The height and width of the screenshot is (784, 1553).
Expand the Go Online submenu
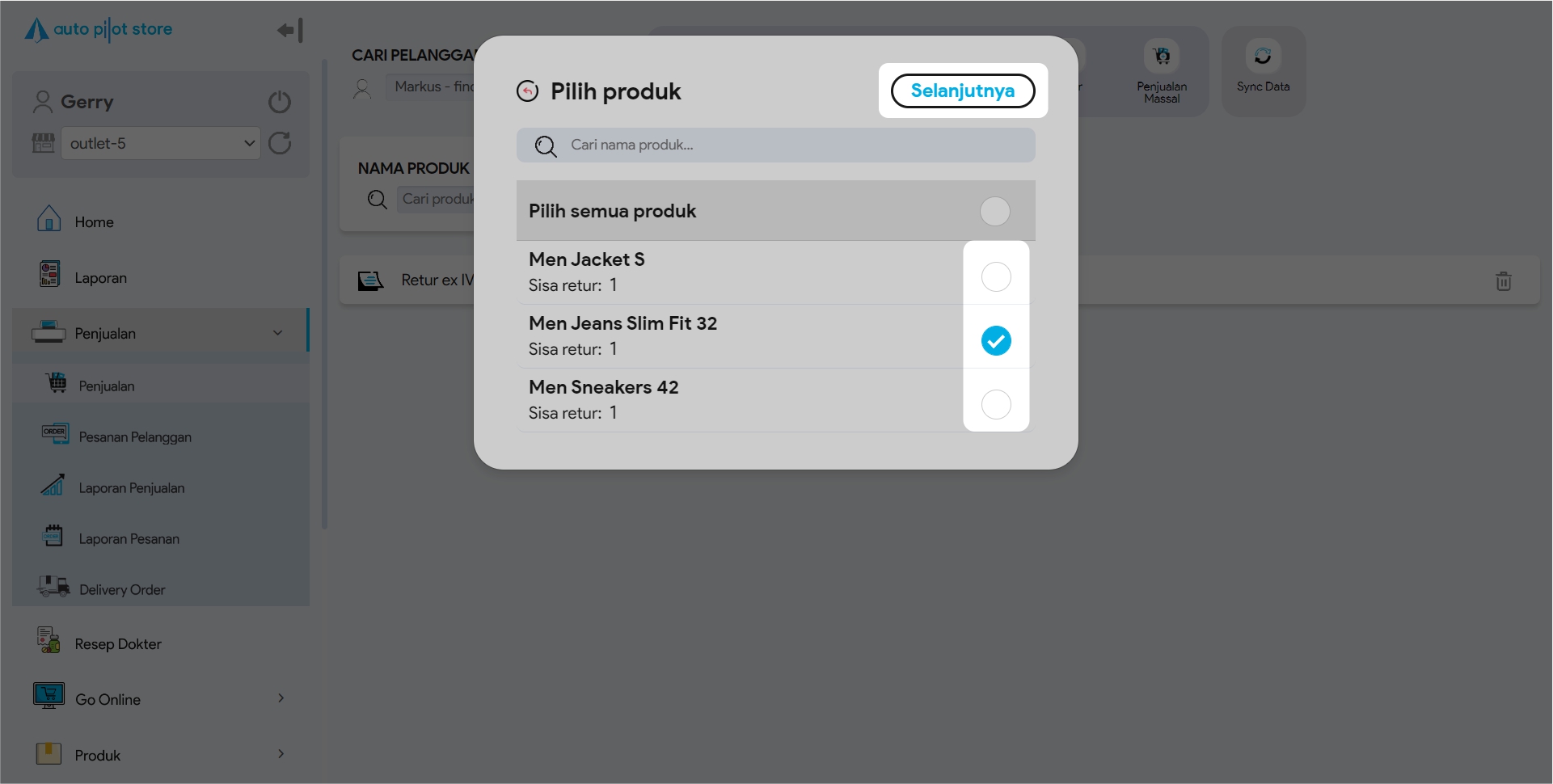pos(281,698)
